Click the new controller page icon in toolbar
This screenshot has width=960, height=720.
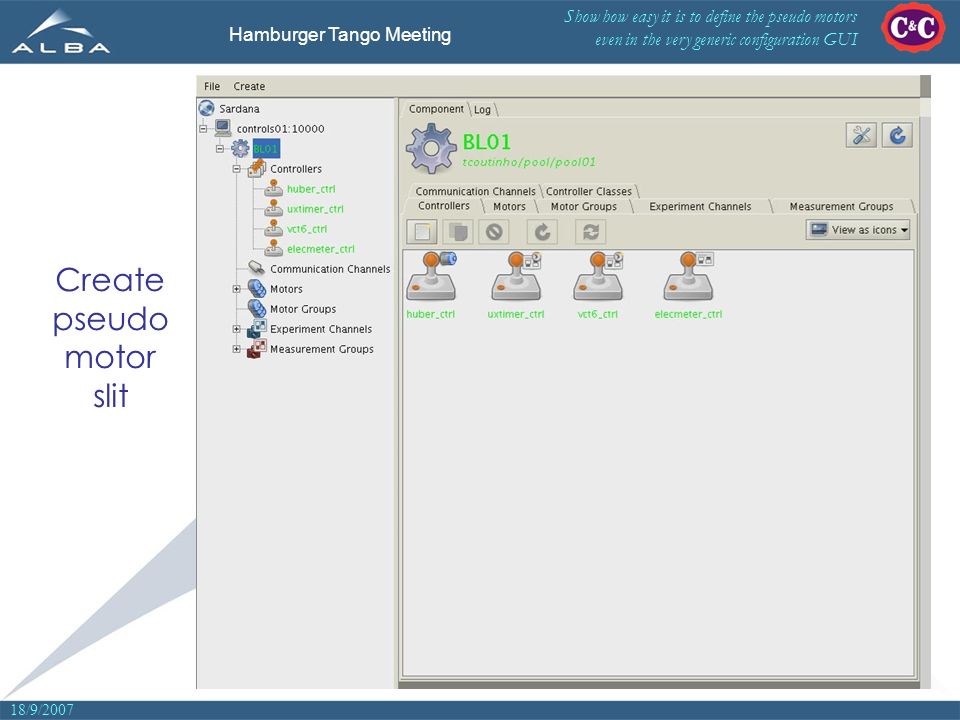click(x=421, y=232)
